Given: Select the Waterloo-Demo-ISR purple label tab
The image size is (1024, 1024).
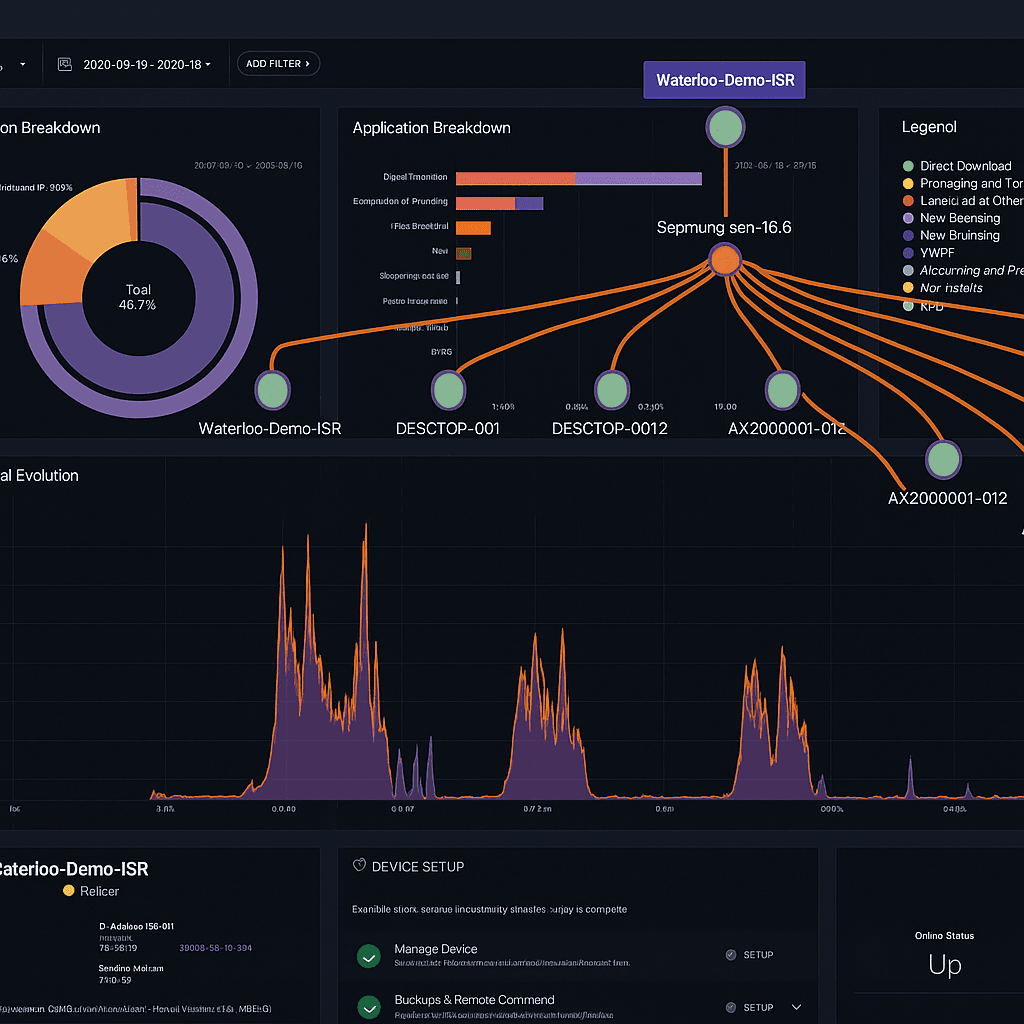Looking at the screenshot, I should (724, 80).
